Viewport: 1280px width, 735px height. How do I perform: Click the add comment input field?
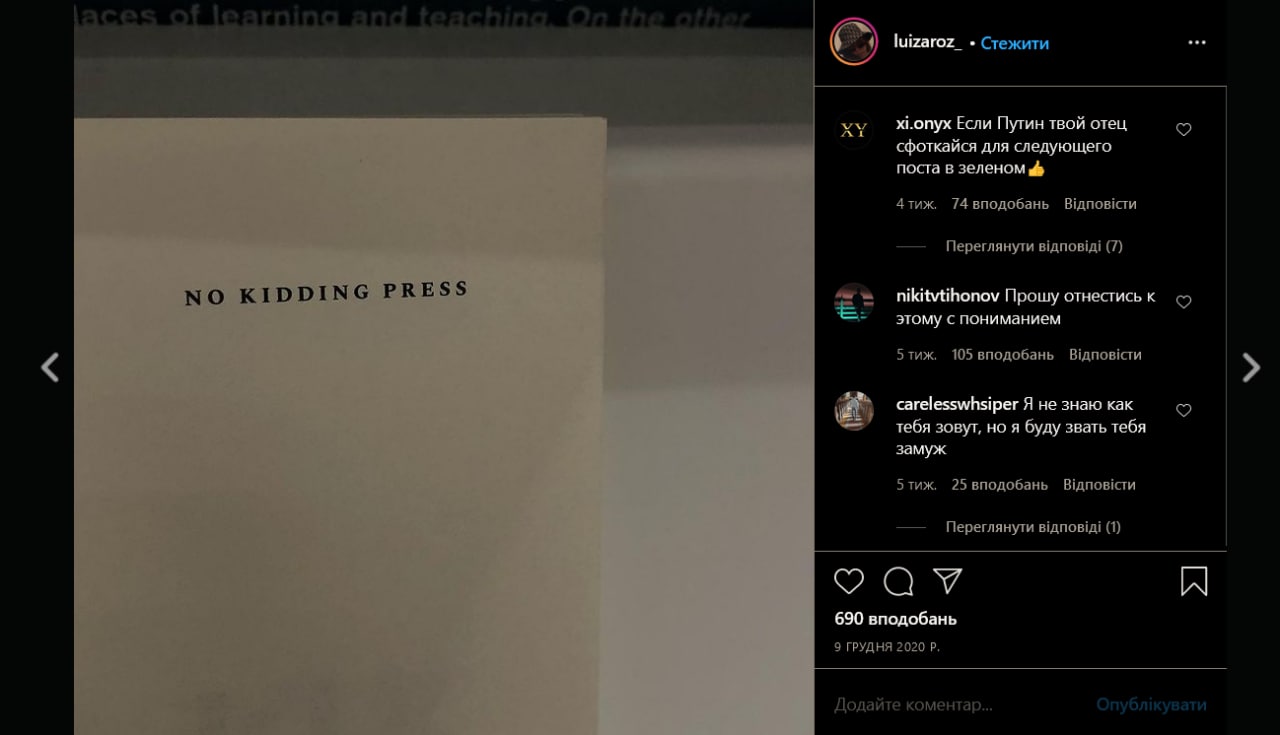pos(955,705)
